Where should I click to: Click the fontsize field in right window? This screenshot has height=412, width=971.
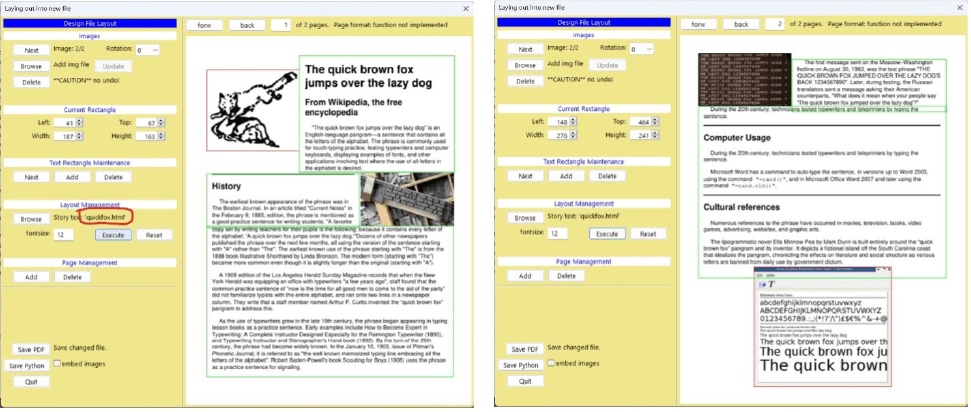[558, 234]
